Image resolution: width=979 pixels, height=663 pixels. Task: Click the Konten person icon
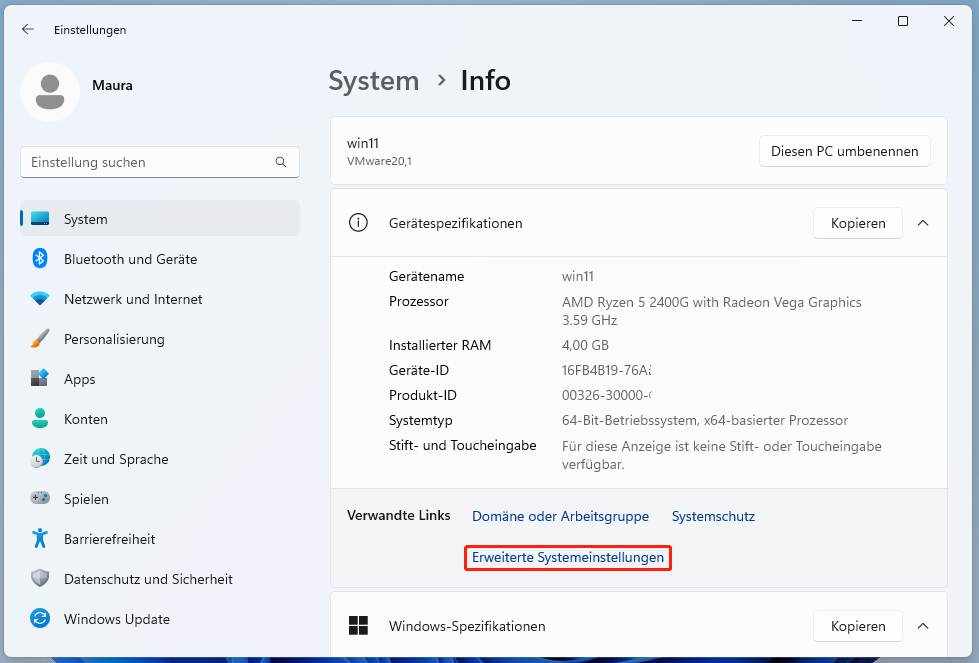pyautogui.click(x=40, y=418)
